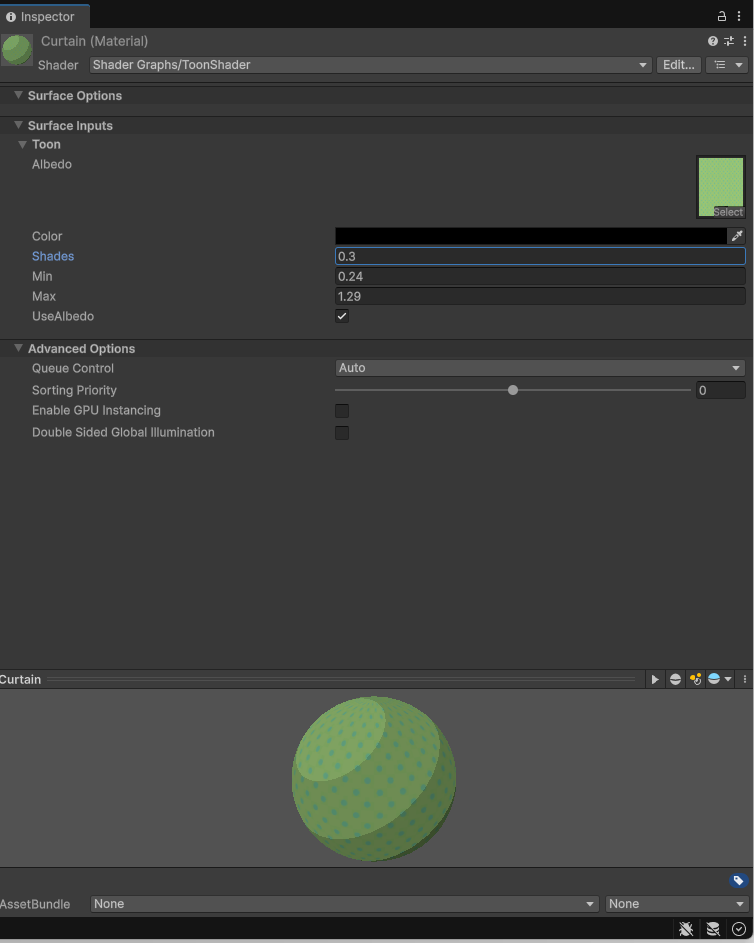
Task: Uncheck the UseAlbedo checkbox
Action: coord(342,316)
